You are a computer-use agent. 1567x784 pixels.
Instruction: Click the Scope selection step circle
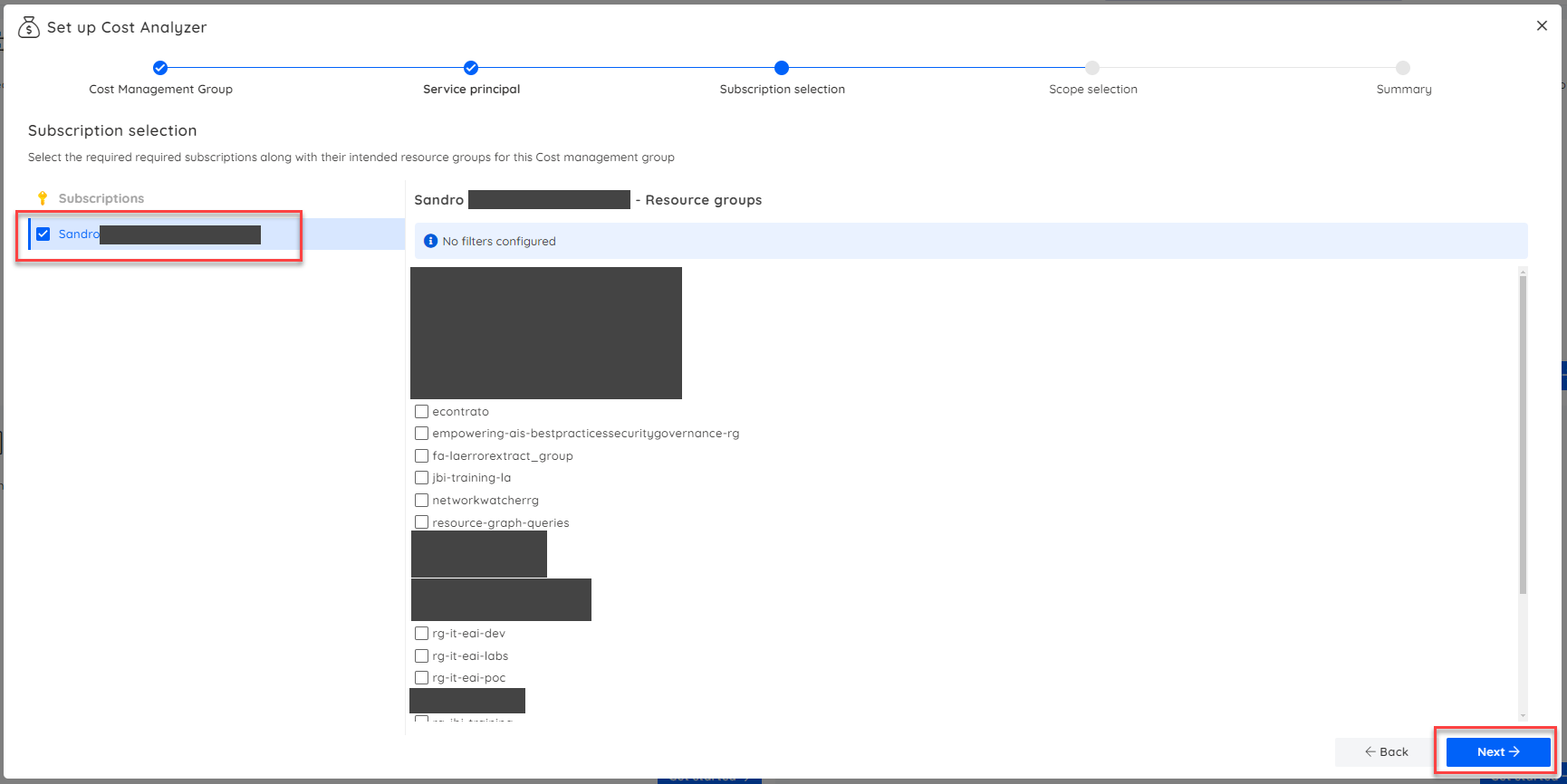[x=1092, y=68]
